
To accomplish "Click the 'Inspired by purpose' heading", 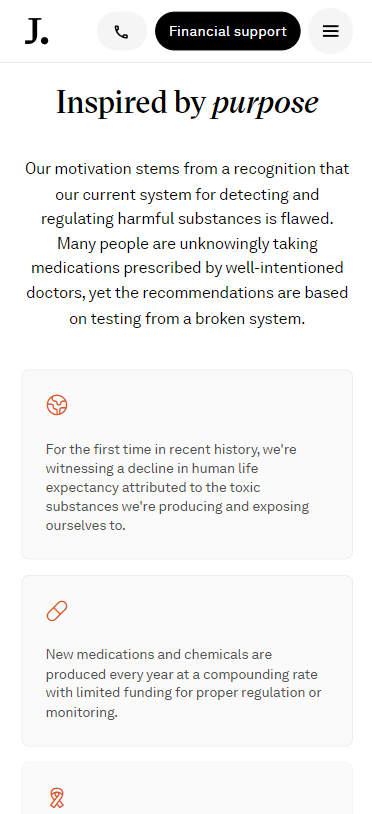I will (187, 102).
